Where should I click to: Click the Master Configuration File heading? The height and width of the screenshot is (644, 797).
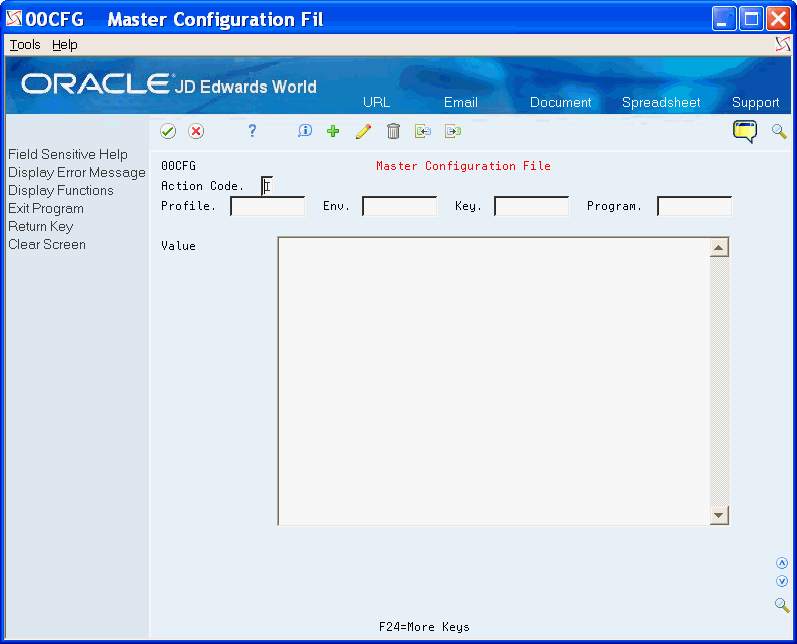[x=463, y=166]
